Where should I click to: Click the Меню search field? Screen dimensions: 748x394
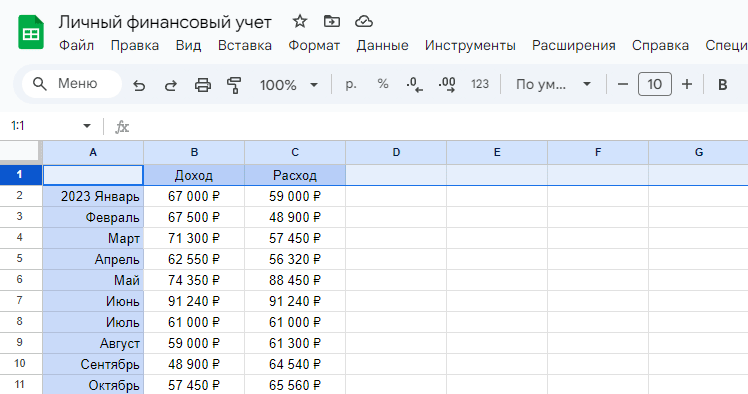point(72,84)
